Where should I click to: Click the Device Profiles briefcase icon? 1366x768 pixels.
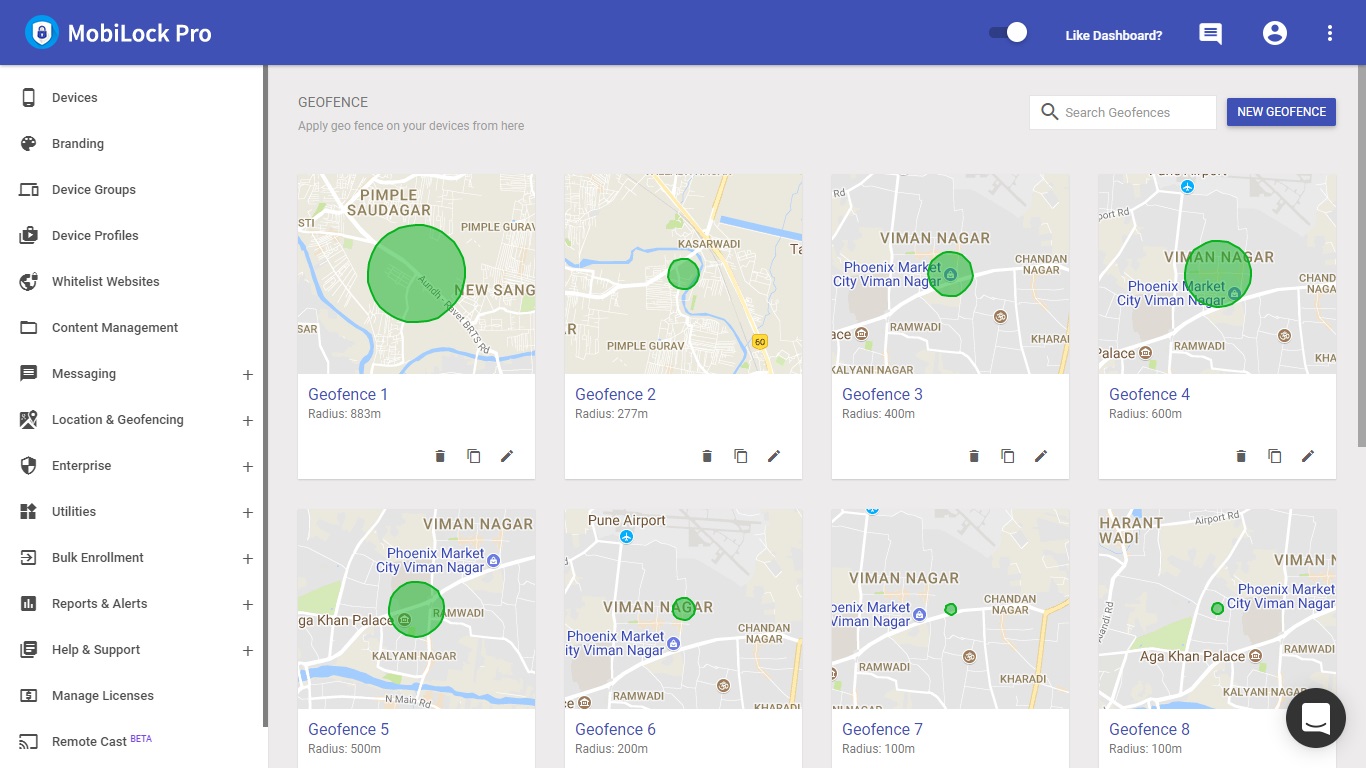coord(29,236)
